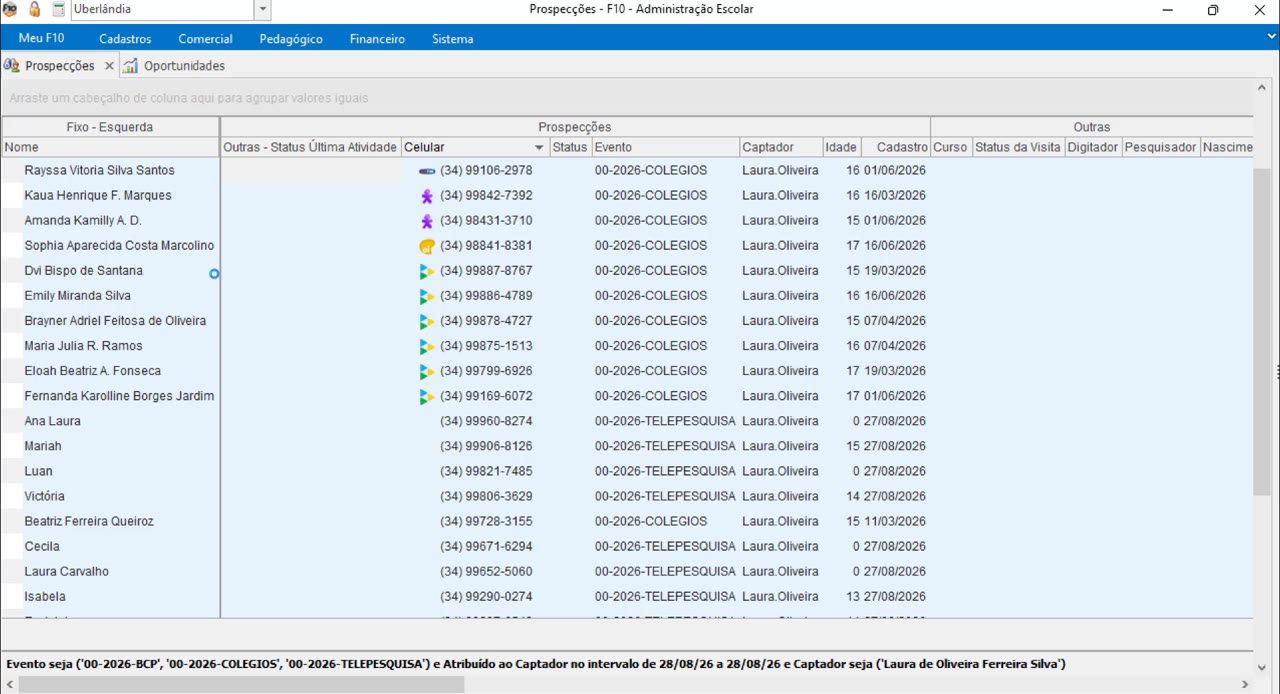Click the Digitador column header
This screenshot has width=1280, height=694.
coord(1093,147)
